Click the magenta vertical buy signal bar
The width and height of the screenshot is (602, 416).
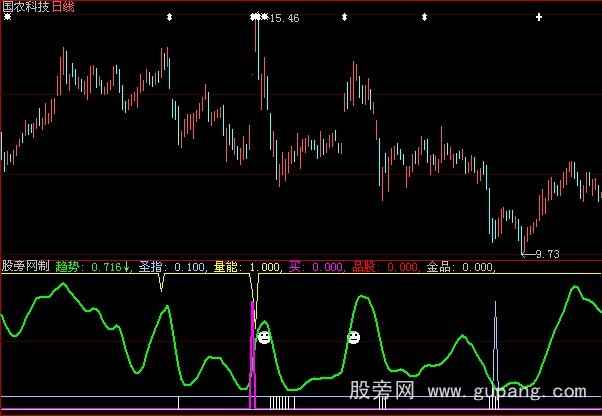pyautogui.click(x=253, y=350)
